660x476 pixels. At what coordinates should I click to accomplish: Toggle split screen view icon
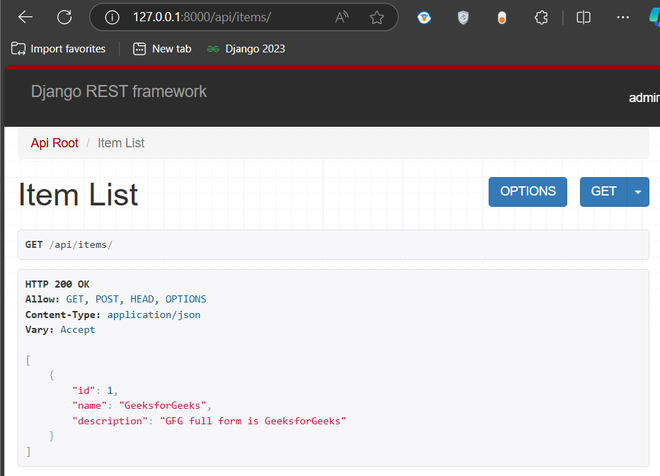pyautogui.click(x=584, y=18)
